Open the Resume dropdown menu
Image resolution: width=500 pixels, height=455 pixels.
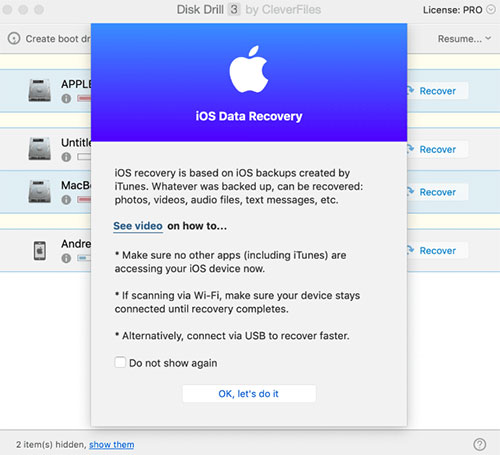point(464,39)
